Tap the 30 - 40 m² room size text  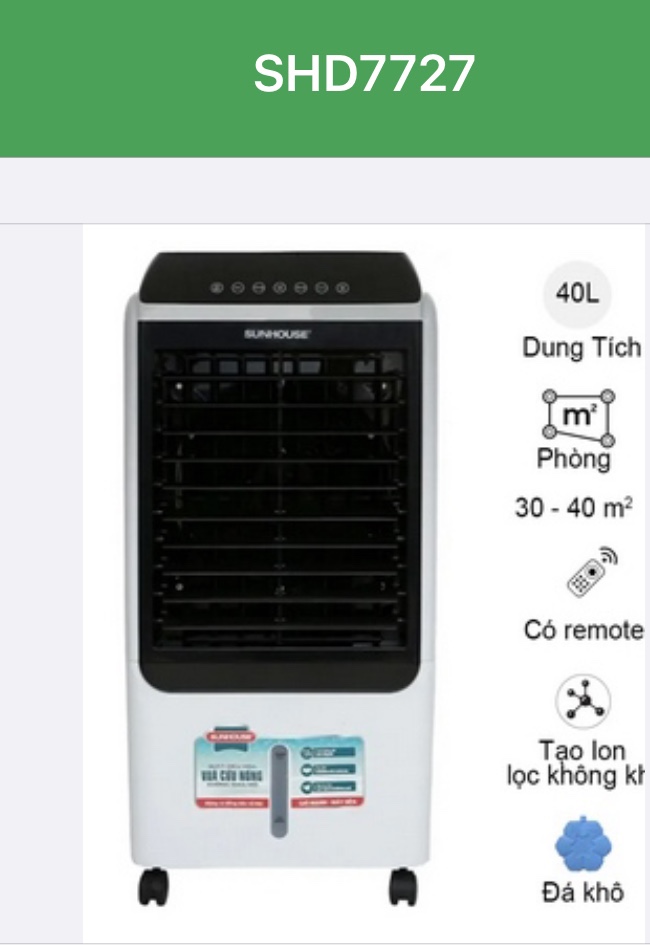(573, 507)
